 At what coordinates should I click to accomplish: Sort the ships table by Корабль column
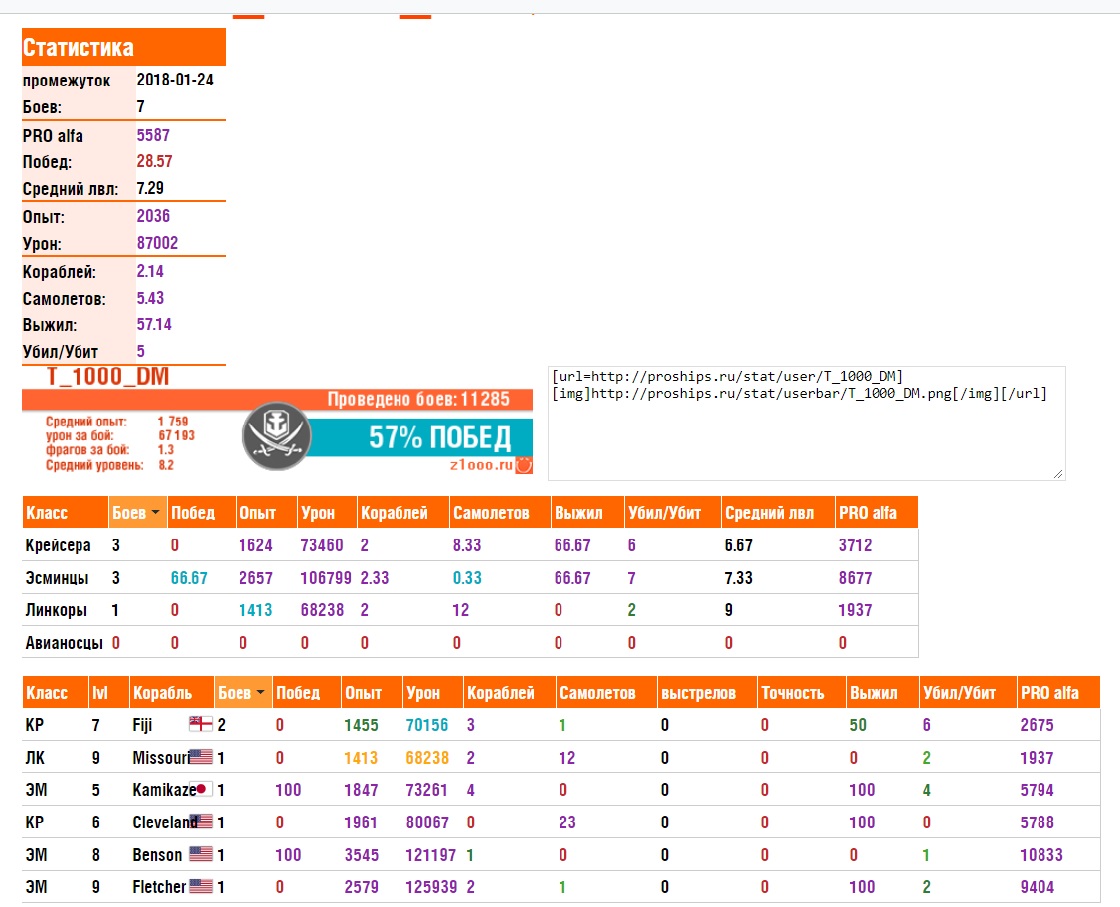[171, 693]
